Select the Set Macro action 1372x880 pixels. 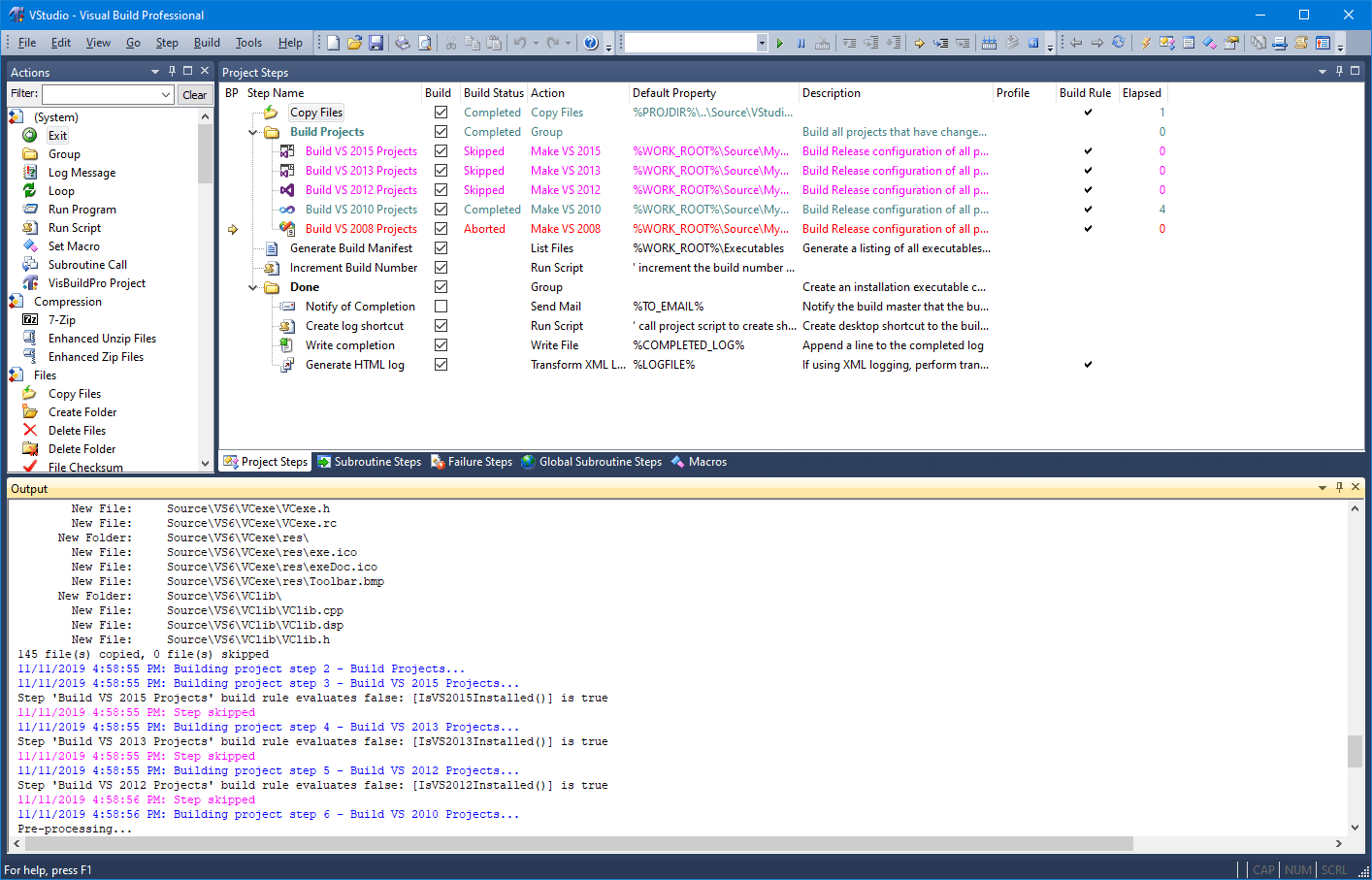[74, 246]
